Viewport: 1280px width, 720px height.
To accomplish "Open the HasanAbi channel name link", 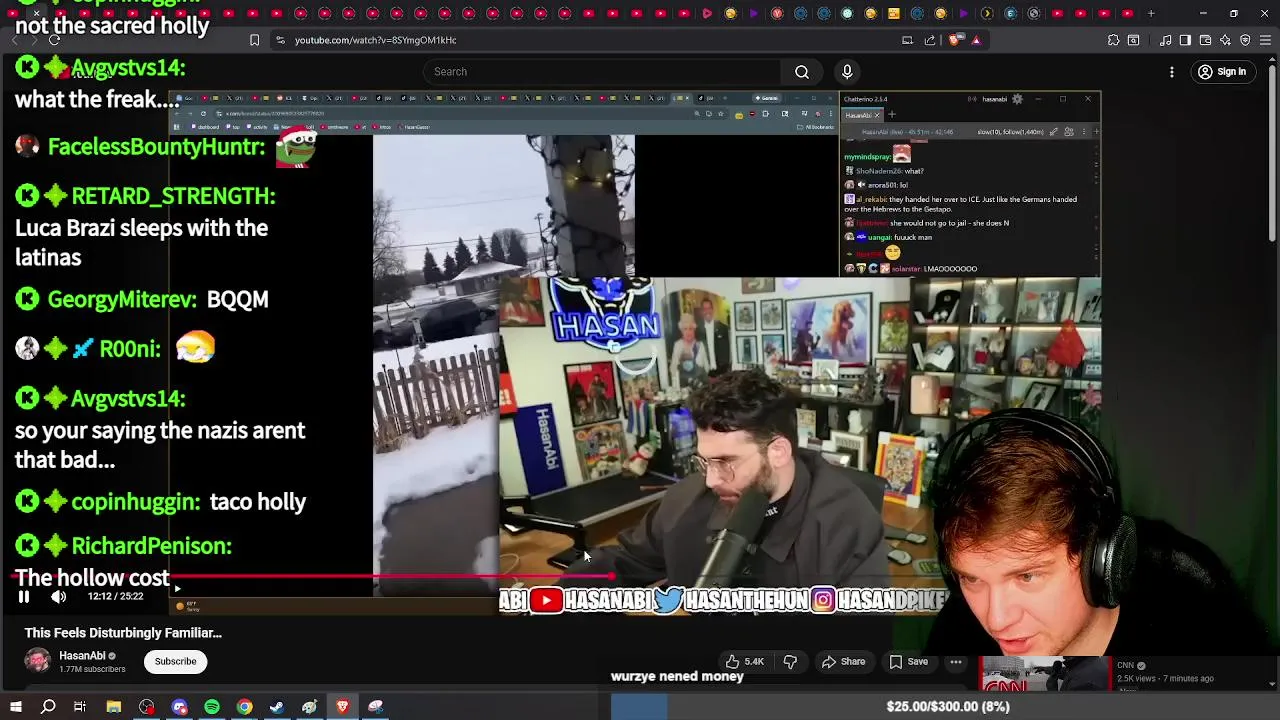I will coord(82,656).
